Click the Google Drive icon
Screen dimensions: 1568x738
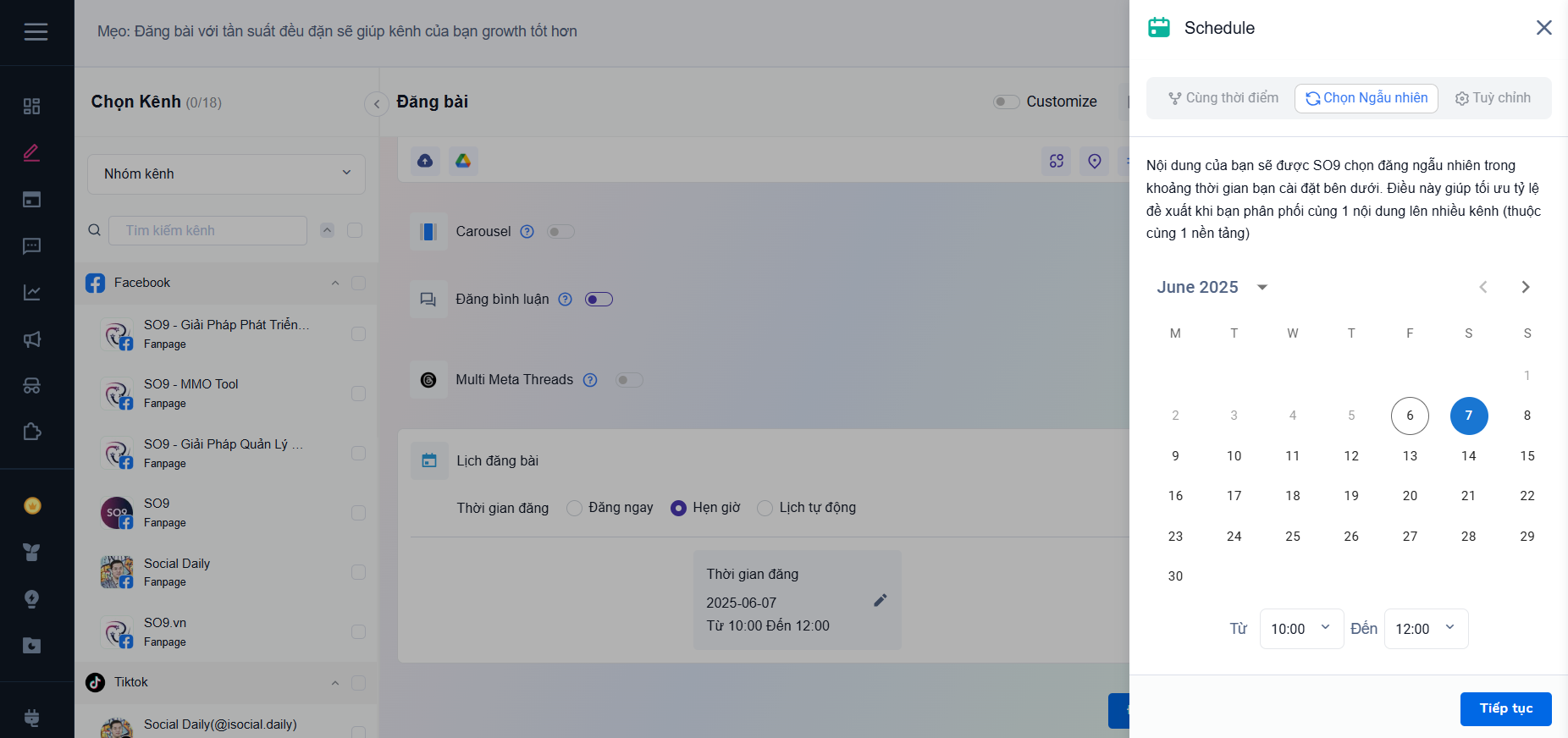pos(463,161)
